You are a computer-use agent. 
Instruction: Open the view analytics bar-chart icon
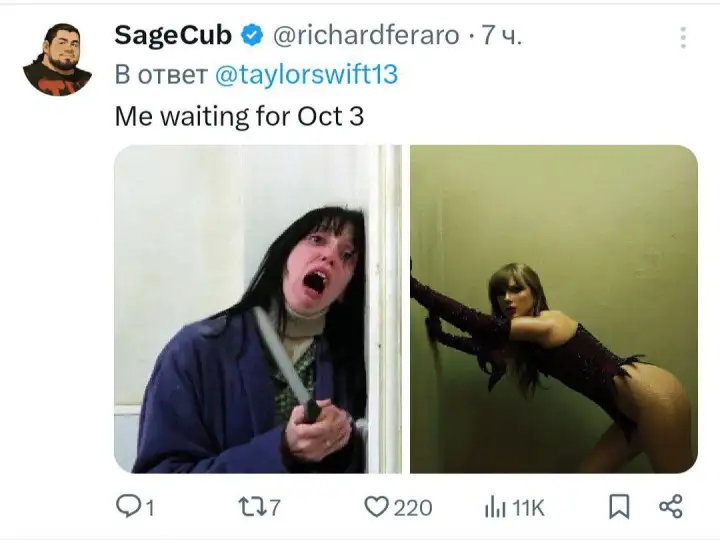point(495,507)
